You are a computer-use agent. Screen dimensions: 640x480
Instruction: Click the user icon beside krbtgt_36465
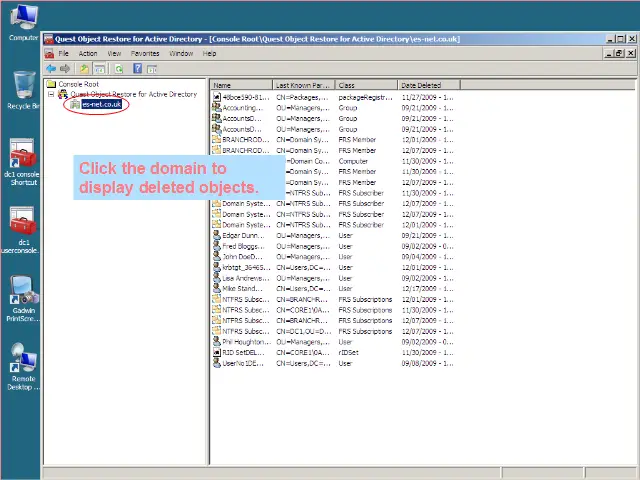click(x=217, y=267)
